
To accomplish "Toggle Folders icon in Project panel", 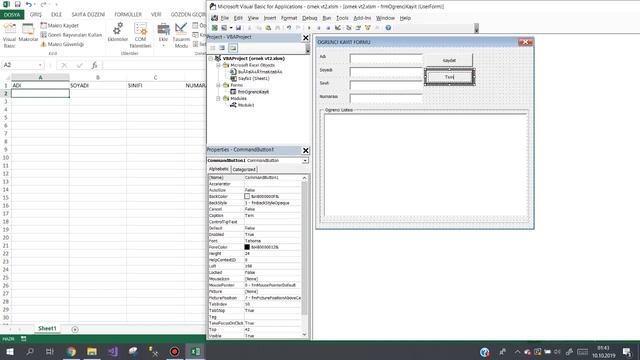I will pyautogui.click(x=232, y=48).
